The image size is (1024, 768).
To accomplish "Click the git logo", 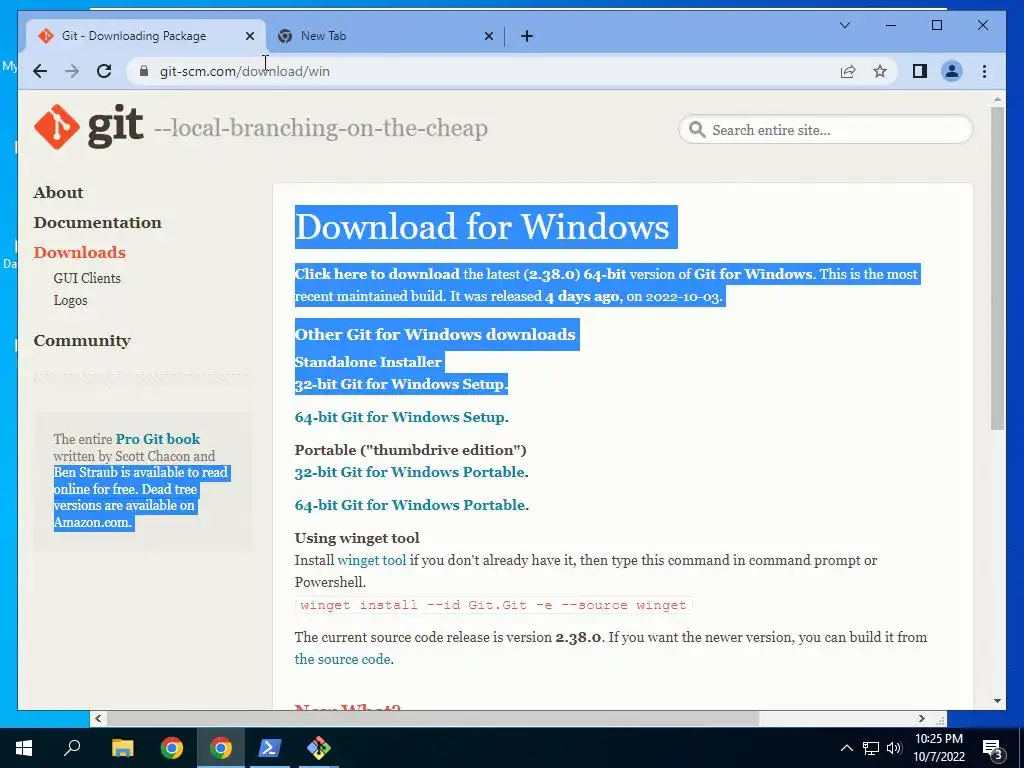I will point(88,127).
